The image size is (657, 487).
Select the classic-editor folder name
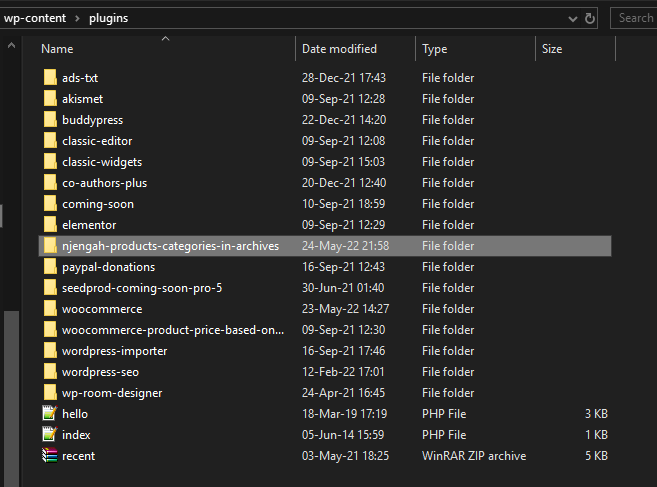click(97, 141)
